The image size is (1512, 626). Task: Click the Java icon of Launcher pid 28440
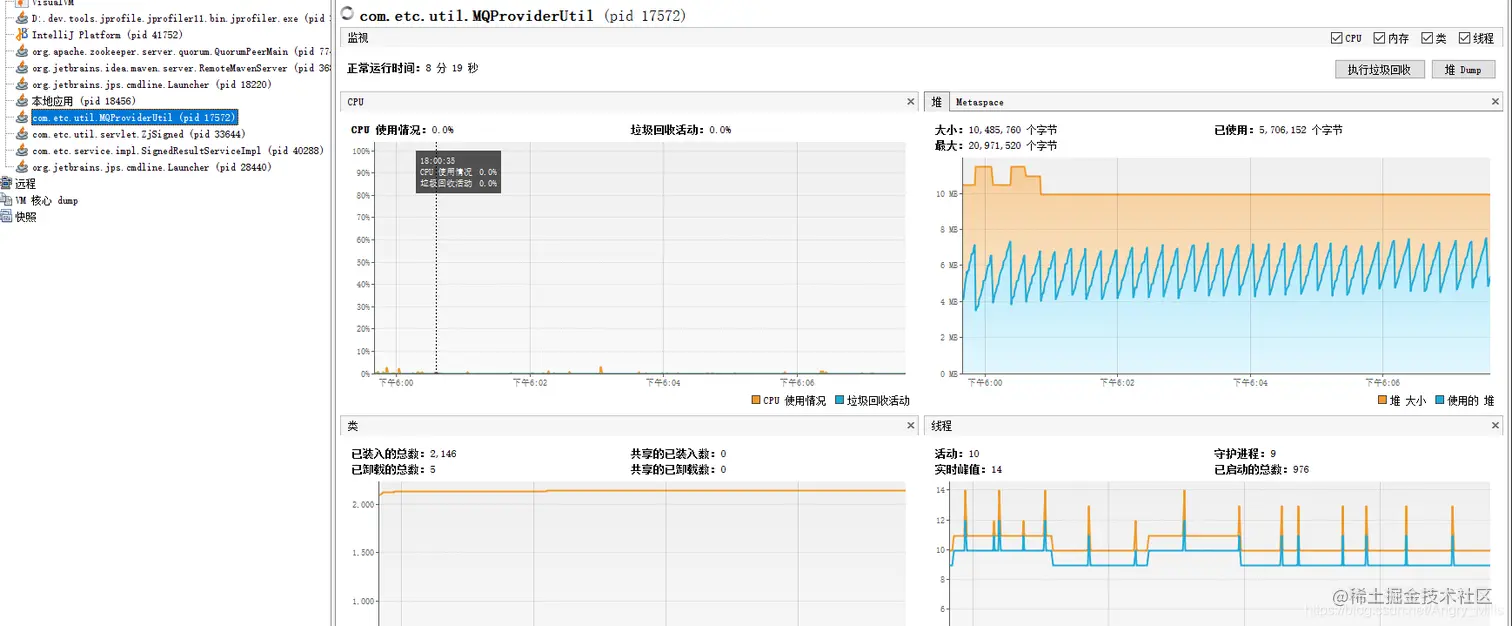pyautogui.click(x=22, y=167)
